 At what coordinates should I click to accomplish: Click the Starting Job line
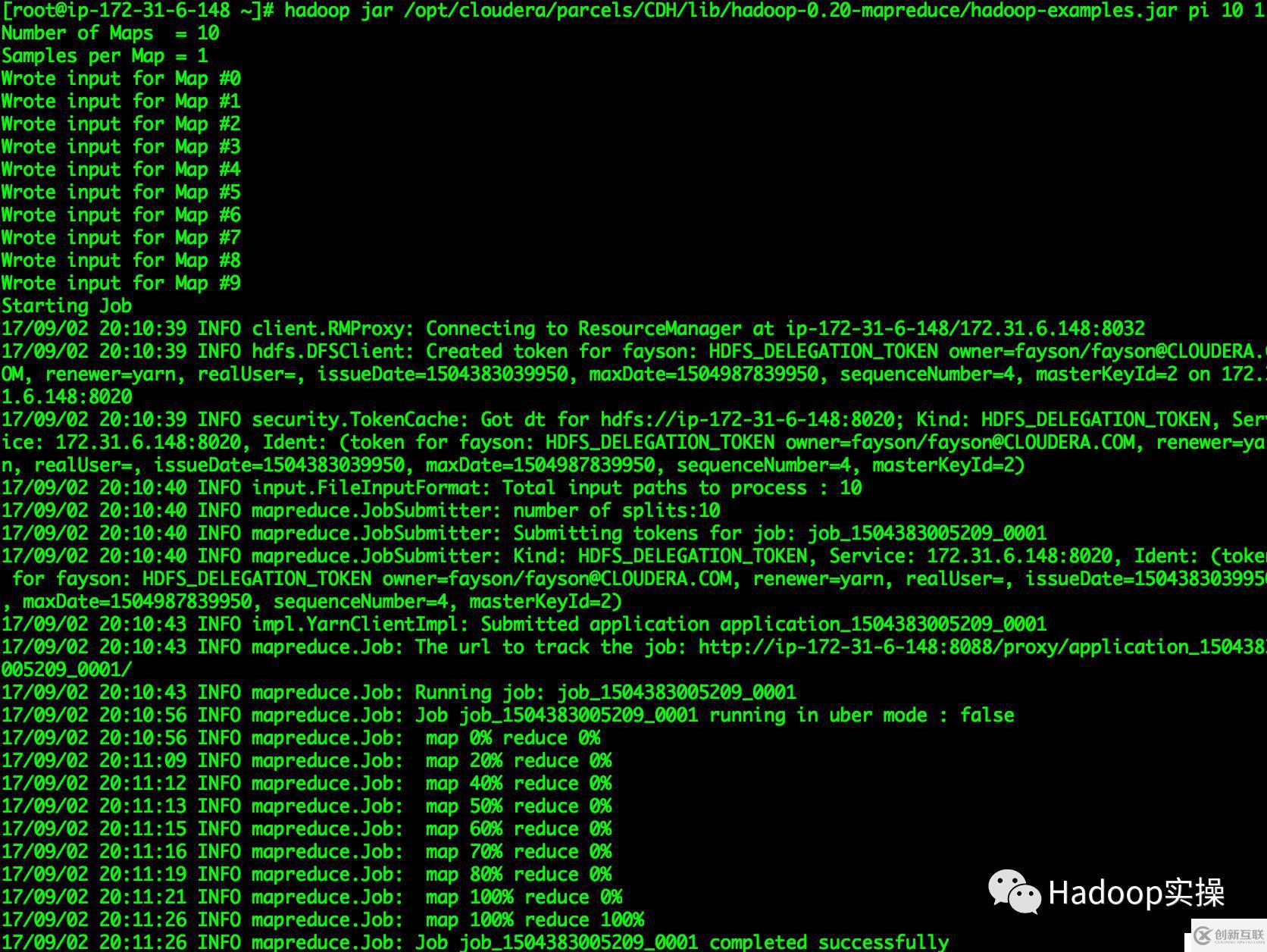point(67,305)
